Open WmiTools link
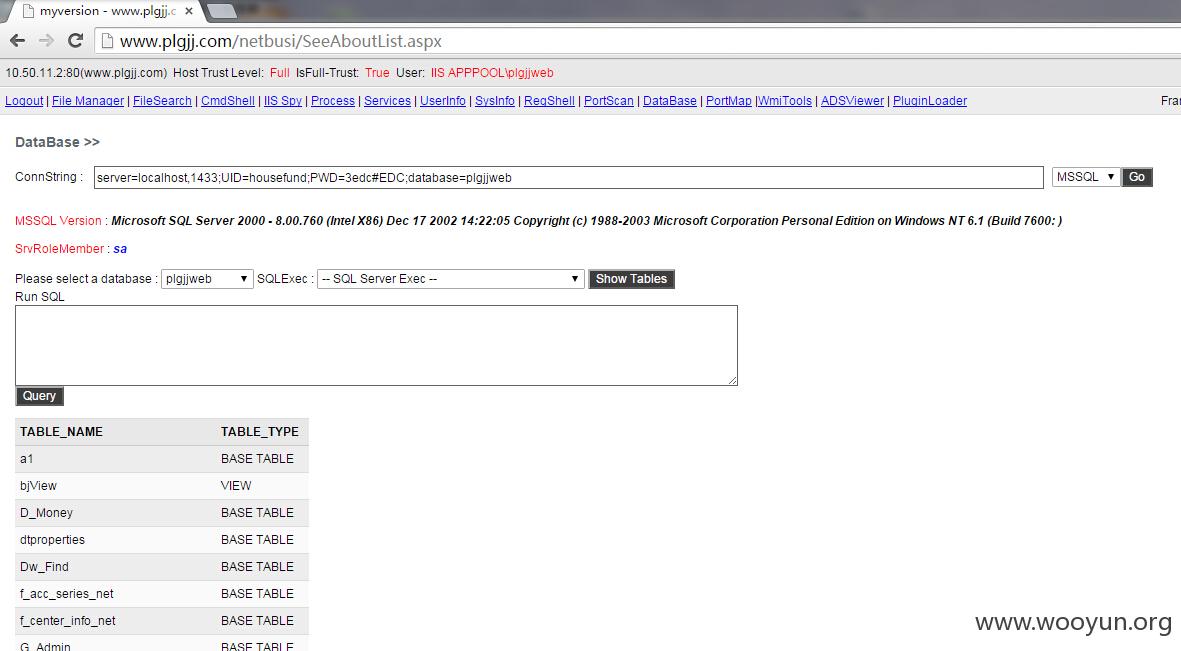The height and width of the screenshot is (651, 1181). [x=785, y=101]
